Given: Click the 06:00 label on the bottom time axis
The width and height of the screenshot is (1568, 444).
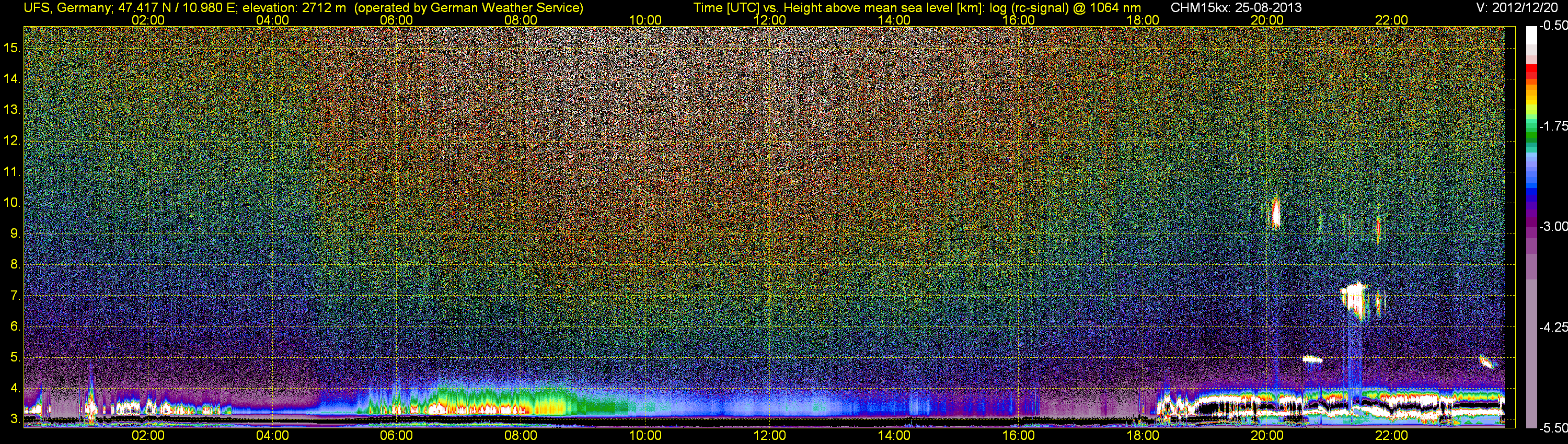Looking at the screenshot, I should [x=396, y=436].
